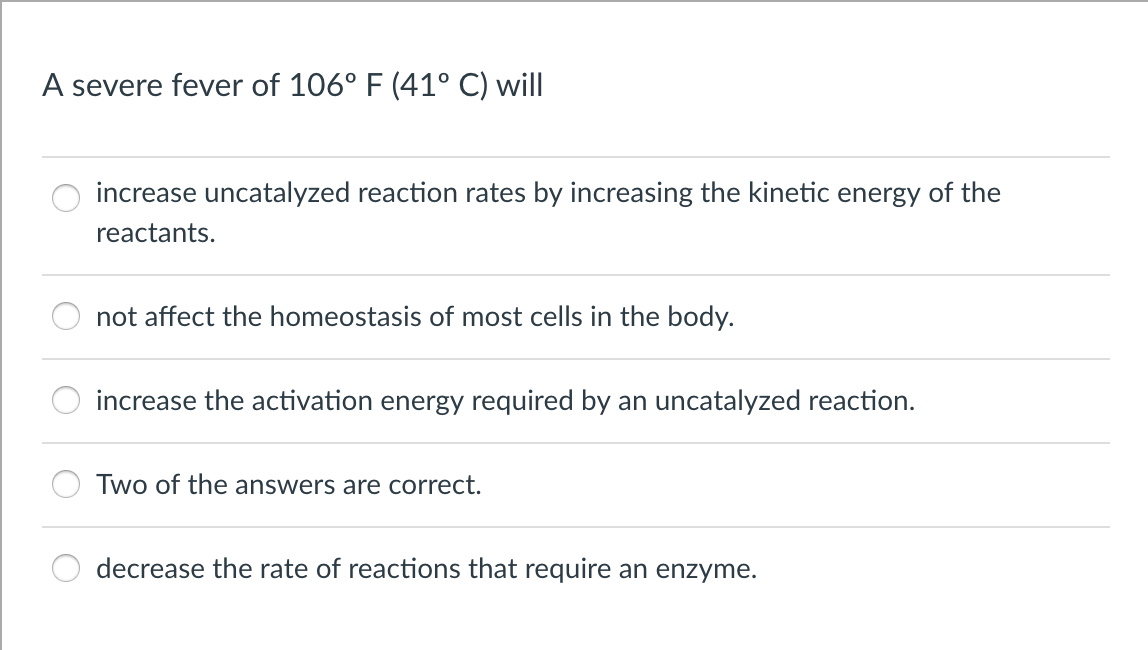Click 'Two of the answers are correct' text
The width and height of the screenshot is (1148, 650).
pos(288,485)
